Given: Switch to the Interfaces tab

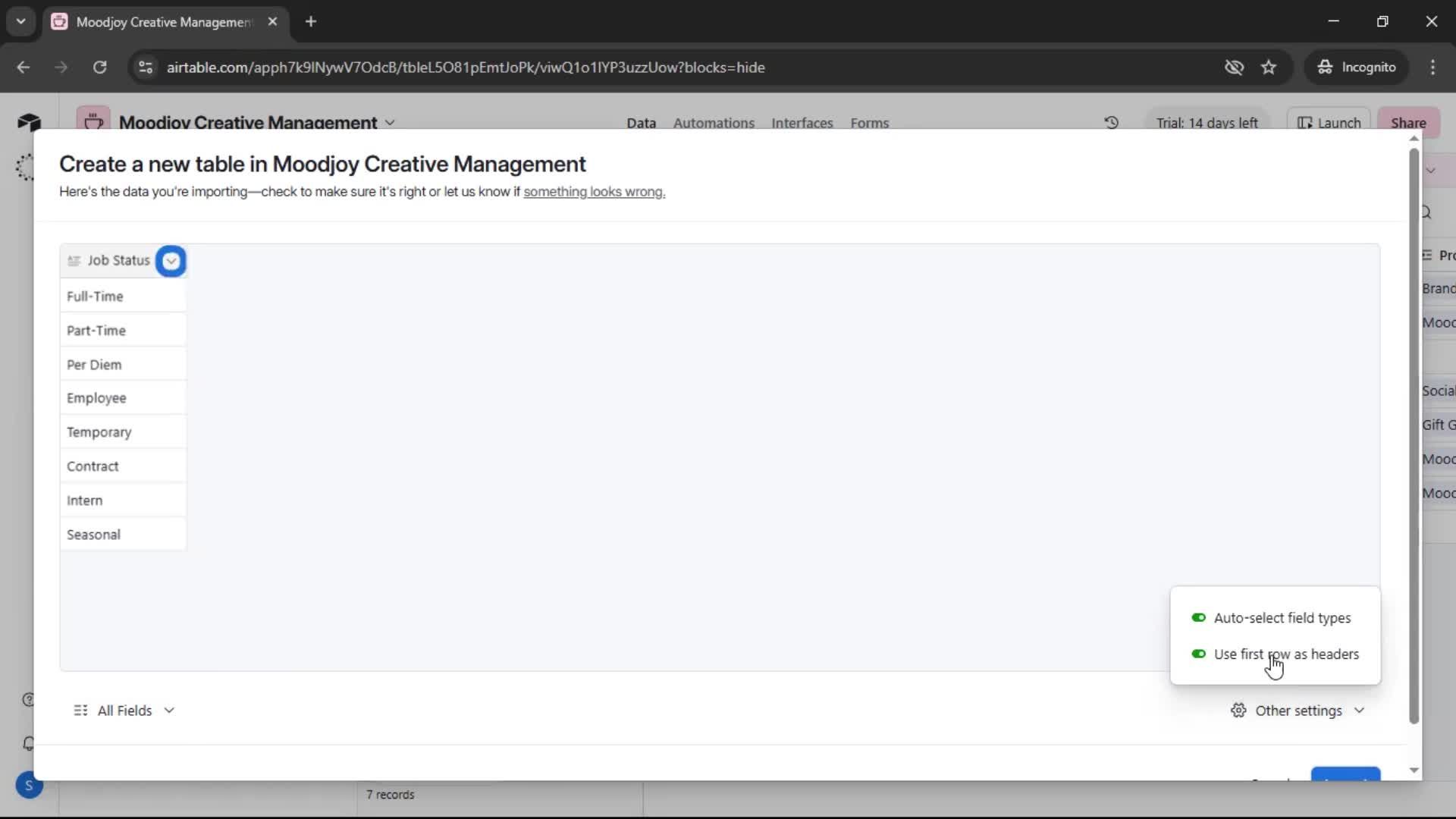Looking at the screenshot, I should click(802, 123).
